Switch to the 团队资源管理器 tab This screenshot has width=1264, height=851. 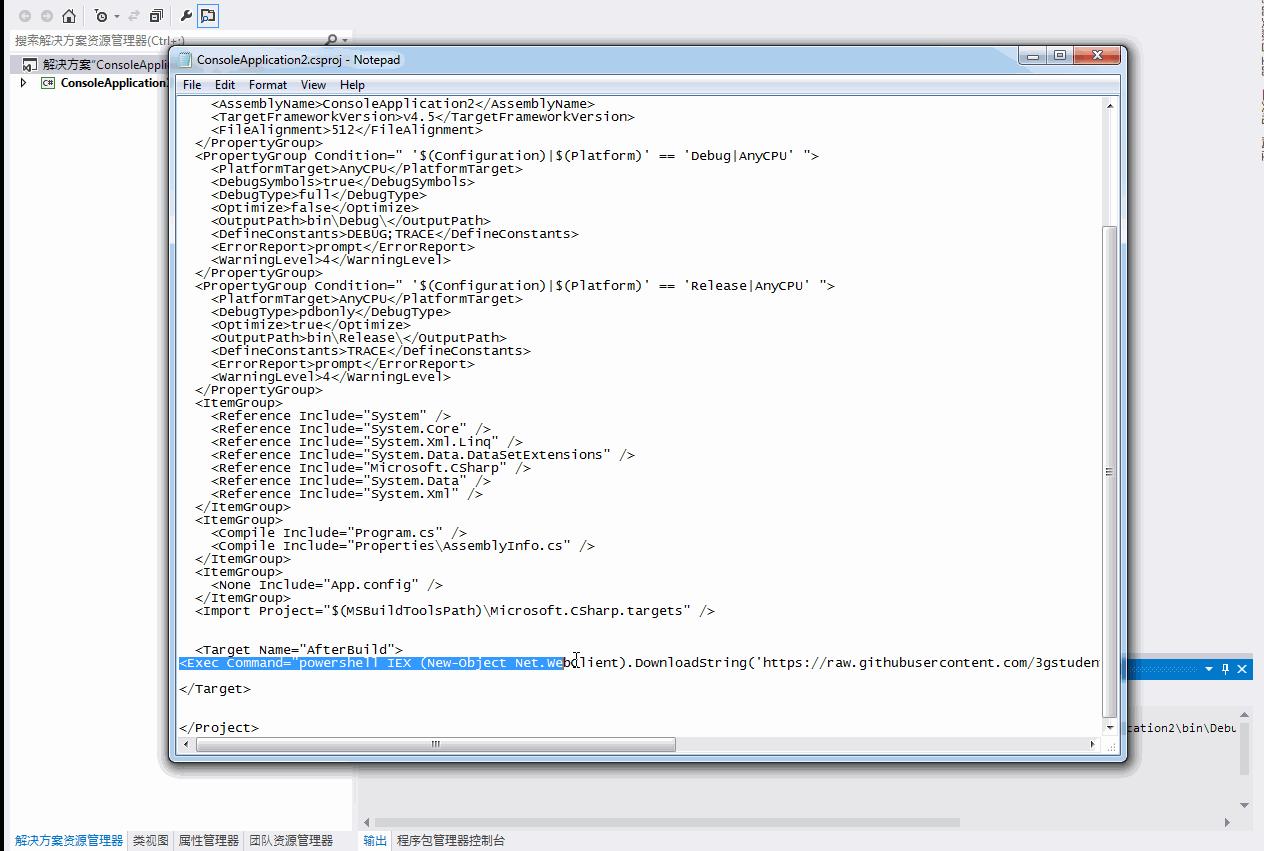[291, 841]
